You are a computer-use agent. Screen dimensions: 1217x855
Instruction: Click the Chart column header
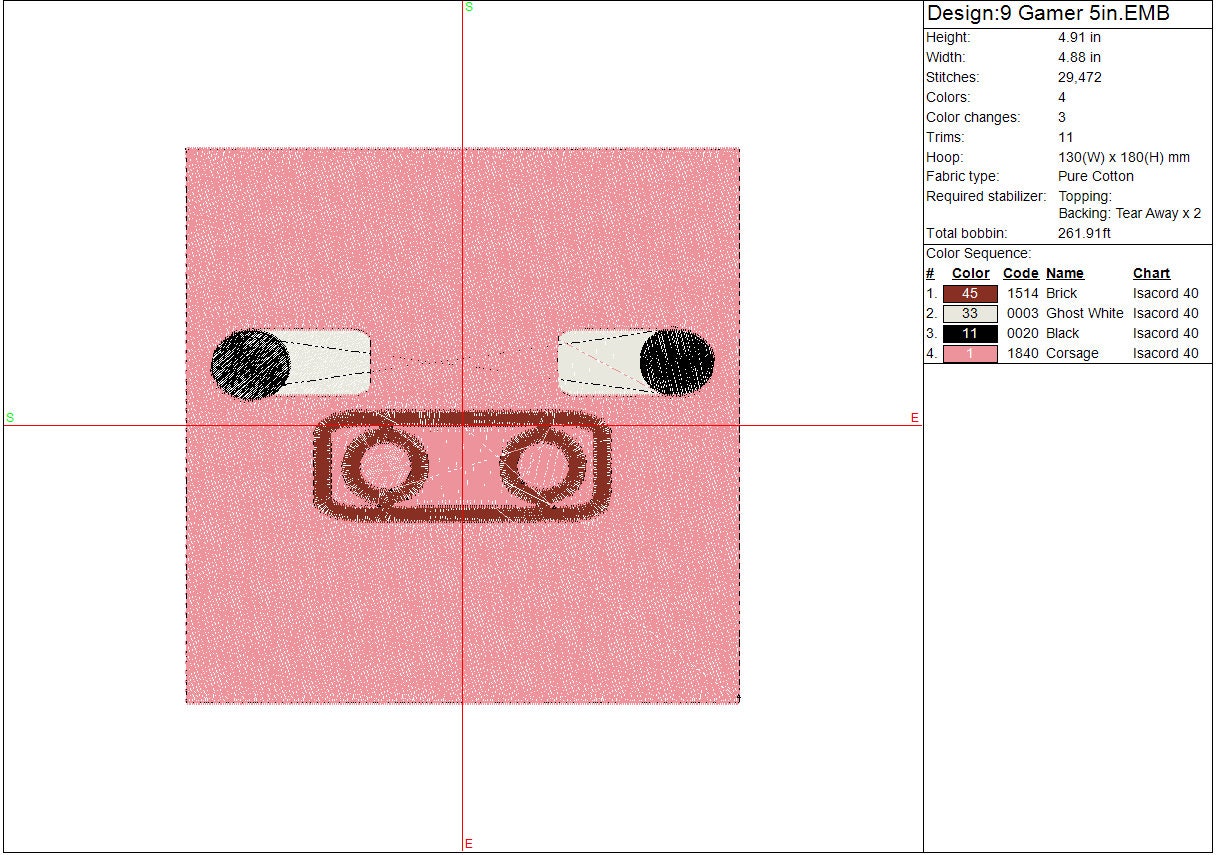(1151, 273)
